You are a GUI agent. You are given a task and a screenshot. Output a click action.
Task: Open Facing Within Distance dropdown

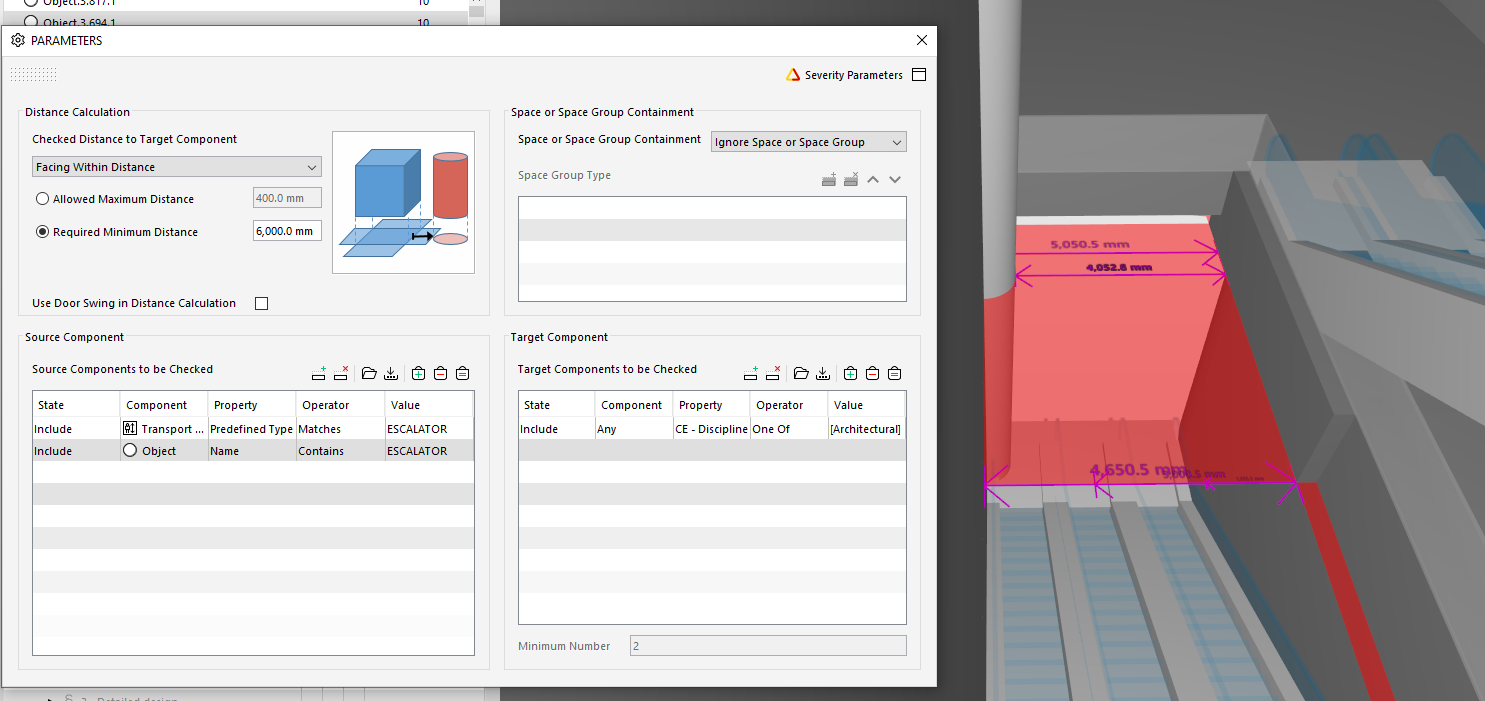[x=177, y=167]
